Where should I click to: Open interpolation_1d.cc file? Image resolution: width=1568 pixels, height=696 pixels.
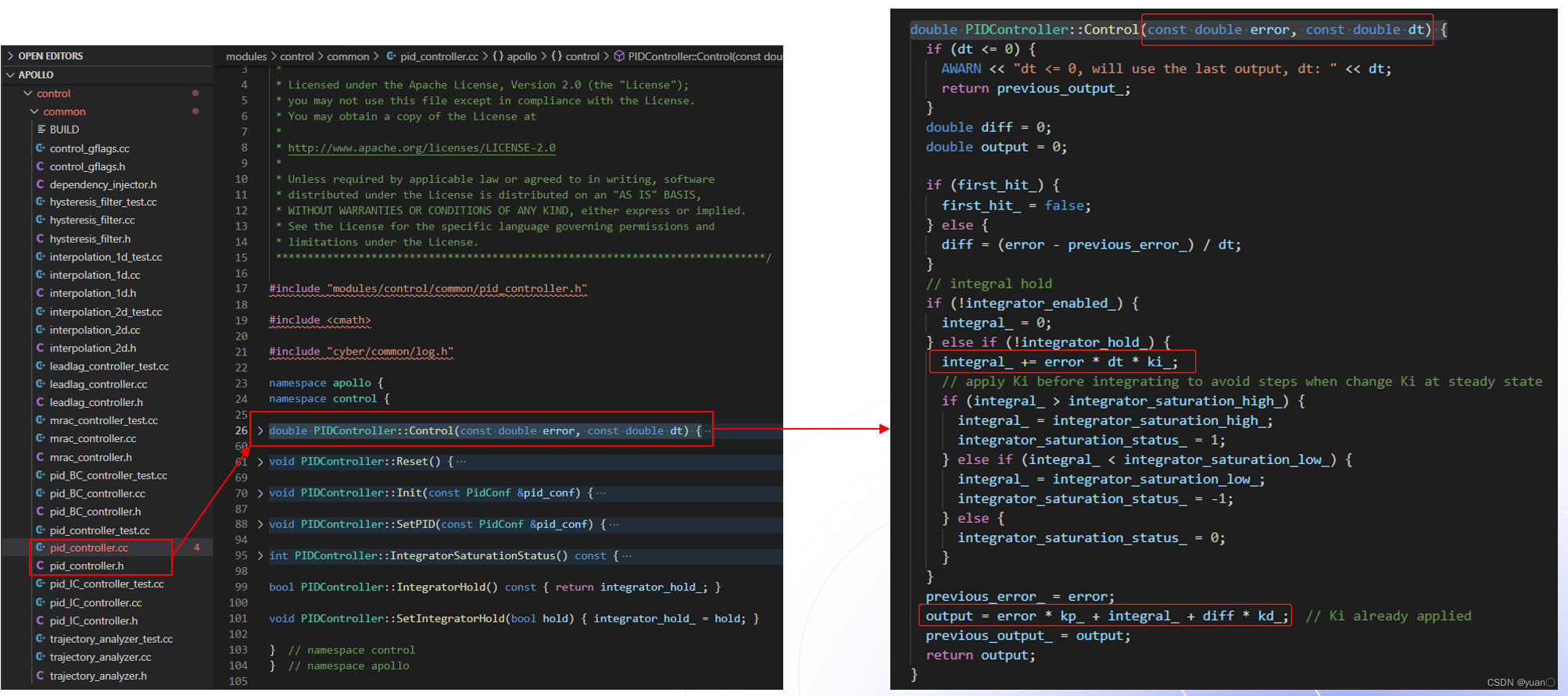pos(95,275)
